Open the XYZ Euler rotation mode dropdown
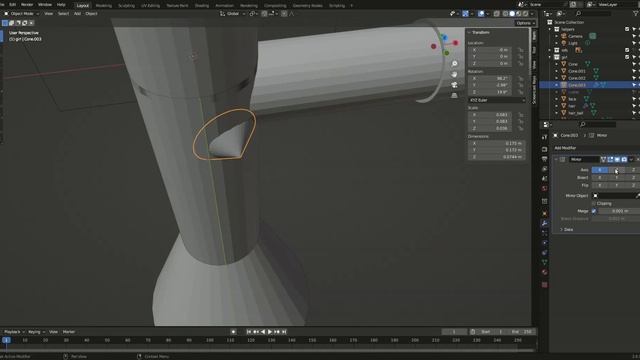The height and width of the screenshot is (360, 640). [497, 100]
